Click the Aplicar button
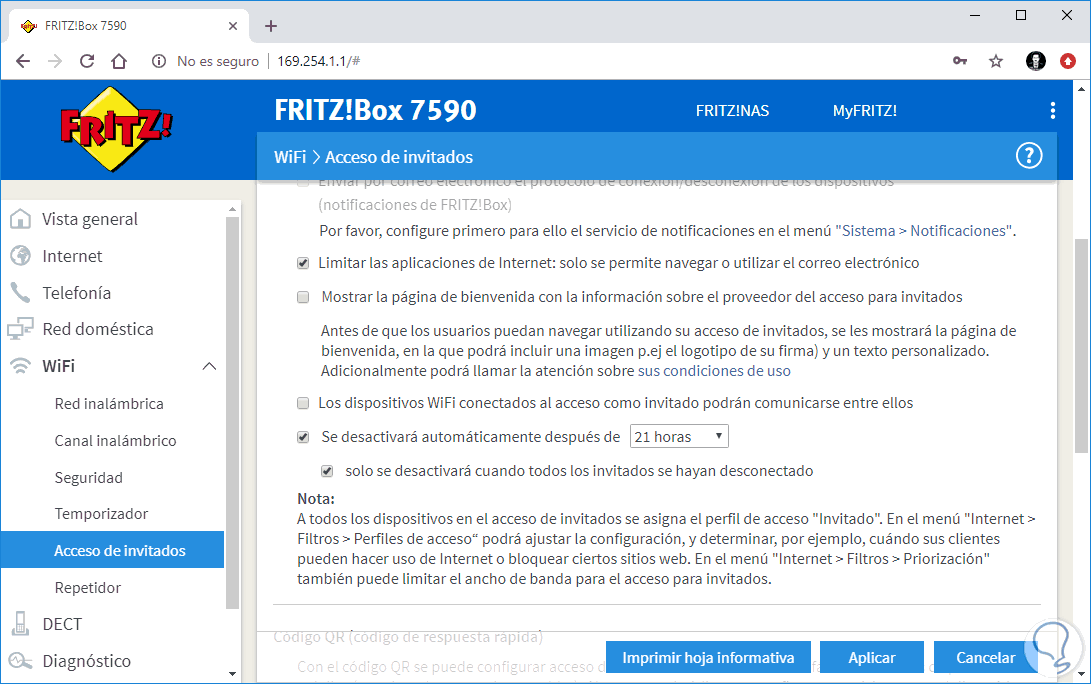Viewport: 1091px width, 684px height. (872, 658)
